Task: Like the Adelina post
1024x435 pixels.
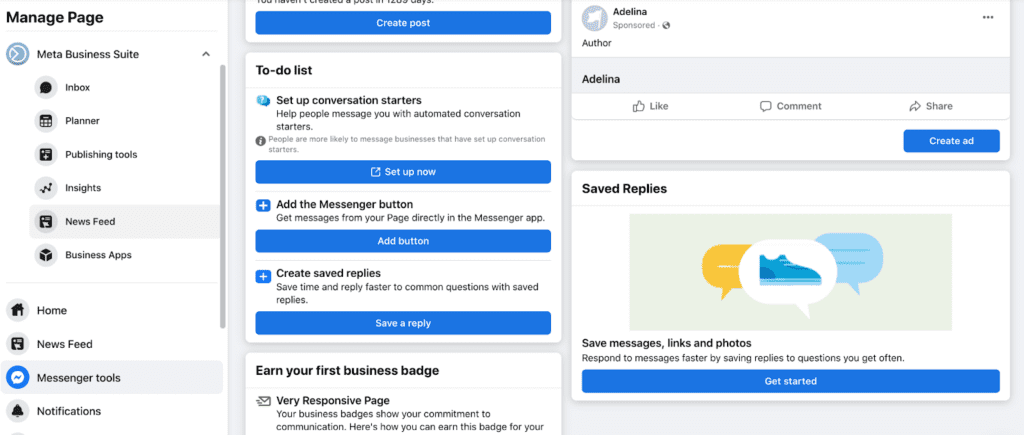Action: coord(650,106)
